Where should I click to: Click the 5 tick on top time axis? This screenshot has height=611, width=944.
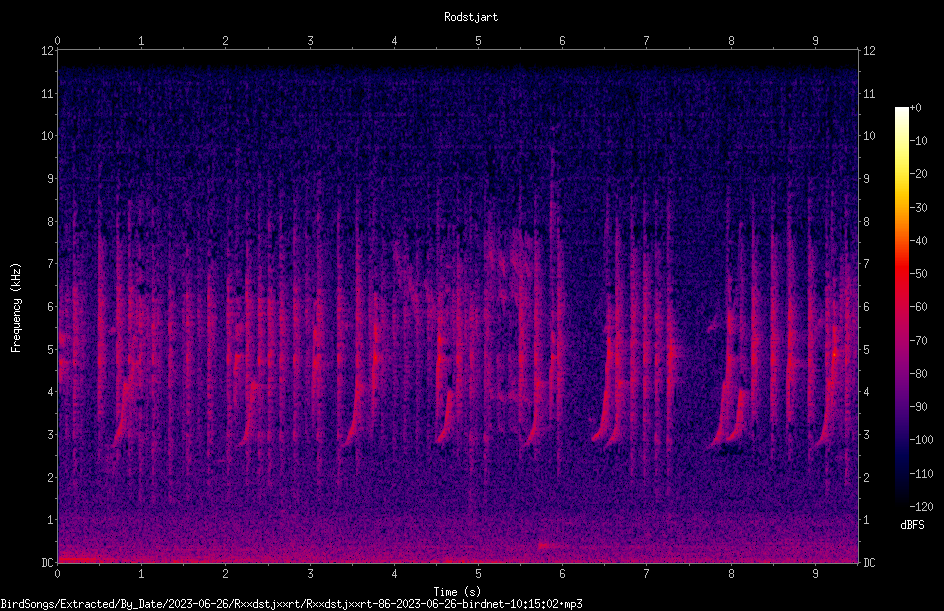click(478, 41)
